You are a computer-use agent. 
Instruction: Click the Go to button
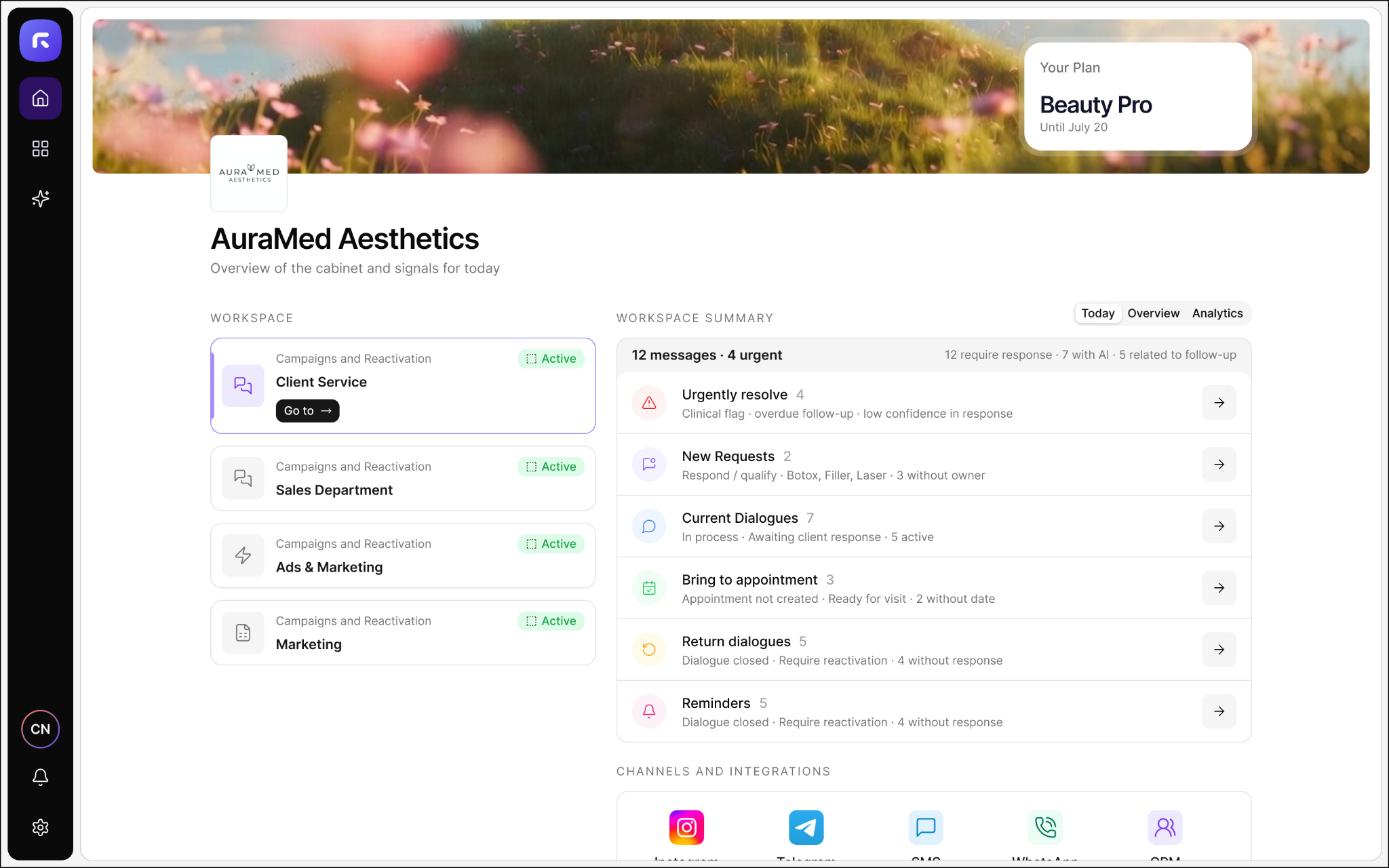tap(308, 411)
